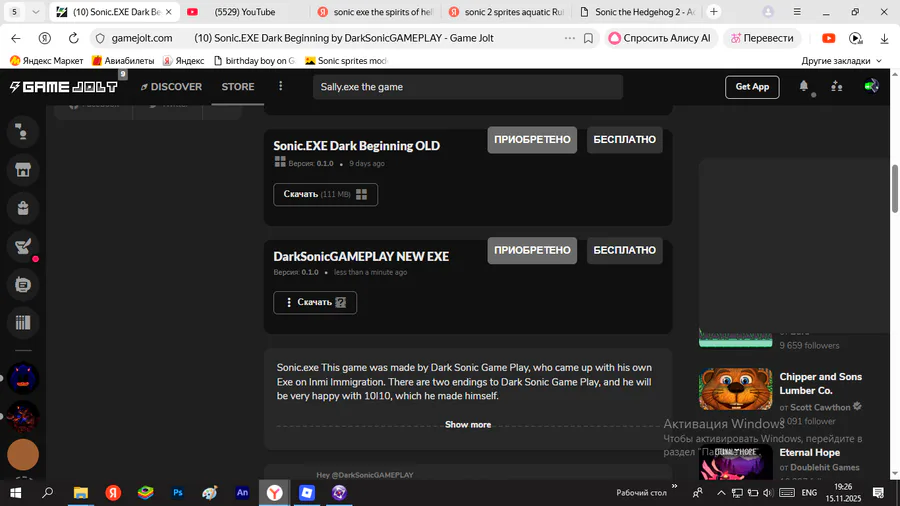
Task: Open Adobe Animate from the taskbar
Action: [x=242, y=492]
